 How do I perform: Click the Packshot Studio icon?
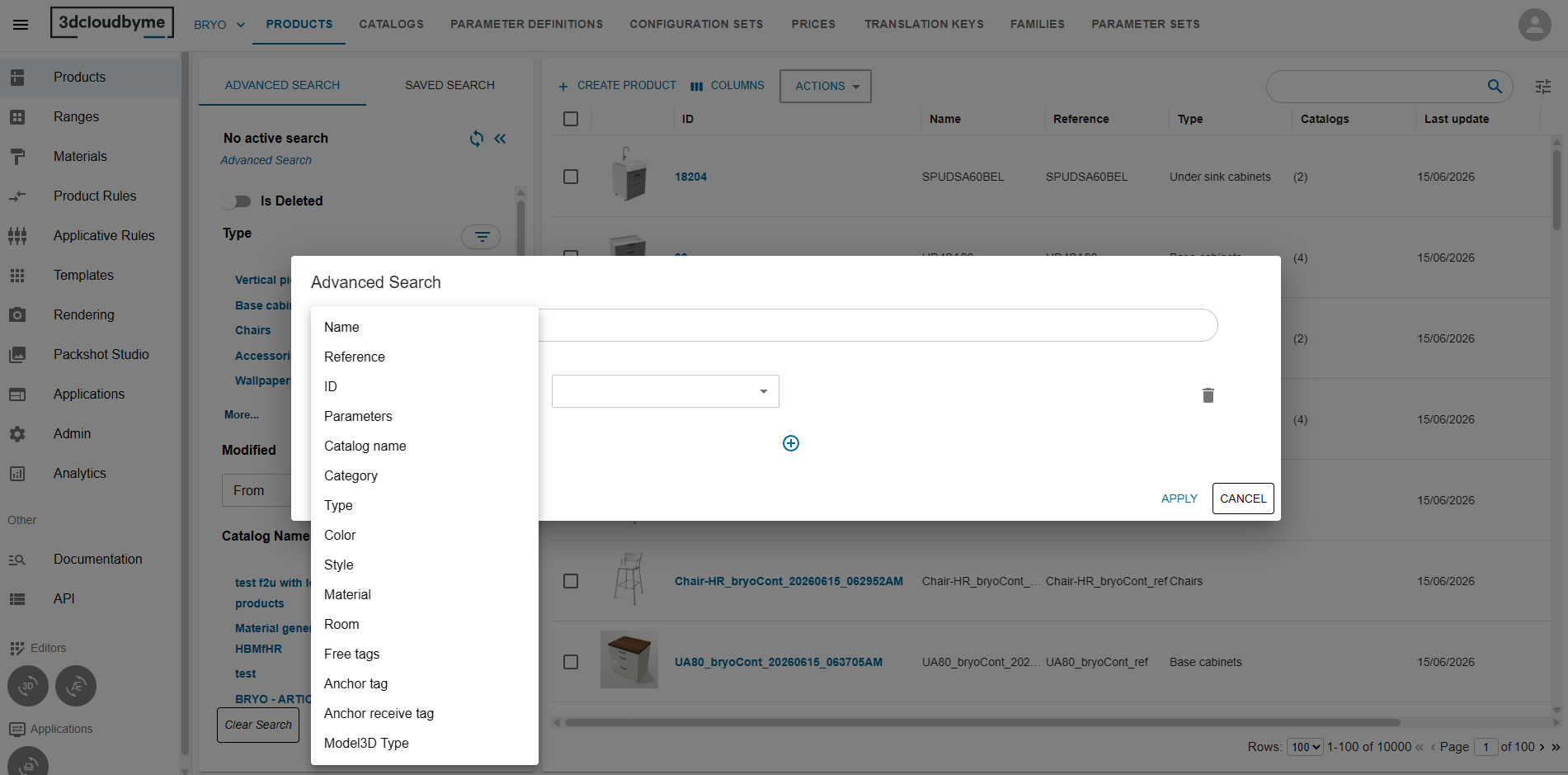click(17, 355)
